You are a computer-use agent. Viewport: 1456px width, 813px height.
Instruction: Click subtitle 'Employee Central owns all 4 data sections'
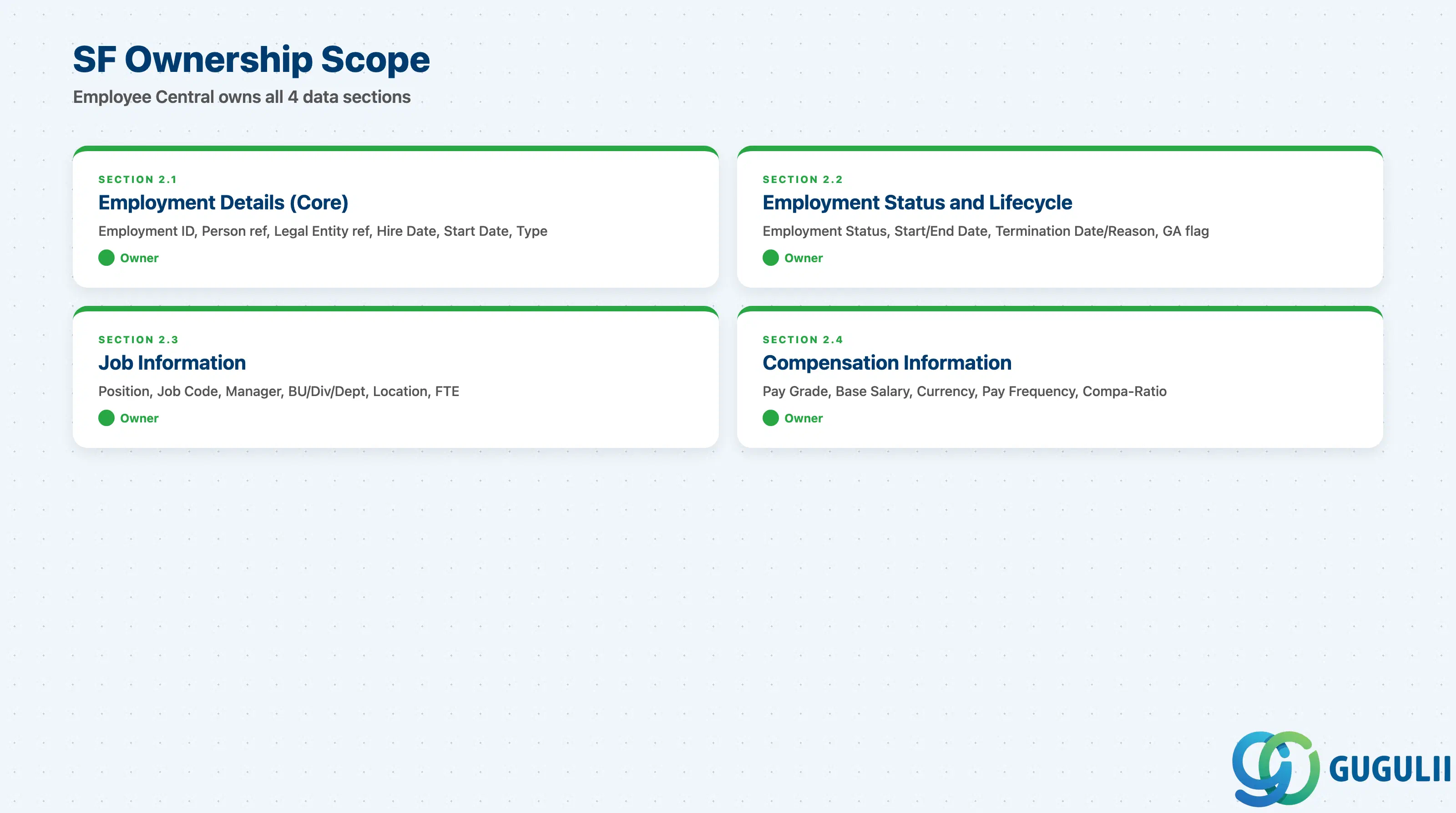[x=242, y=97]
